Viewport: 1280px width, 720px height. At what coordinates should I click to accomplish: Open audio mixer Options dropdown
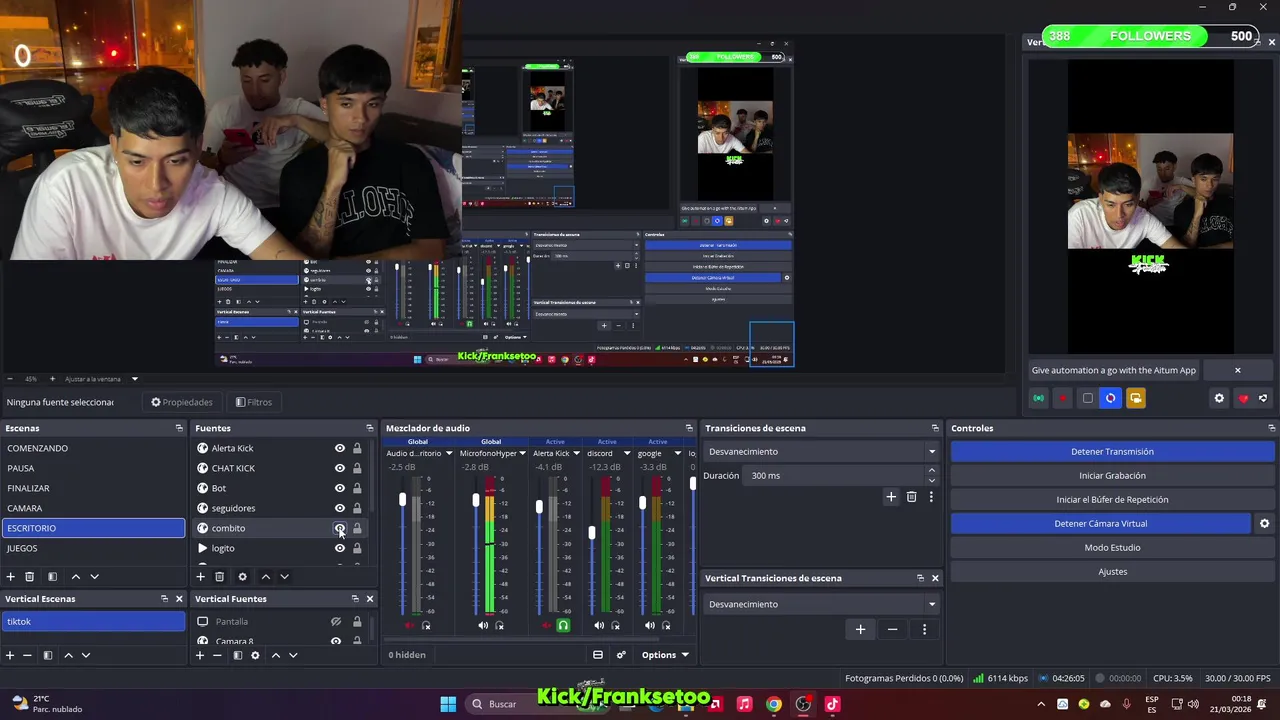tap(665, 655)
